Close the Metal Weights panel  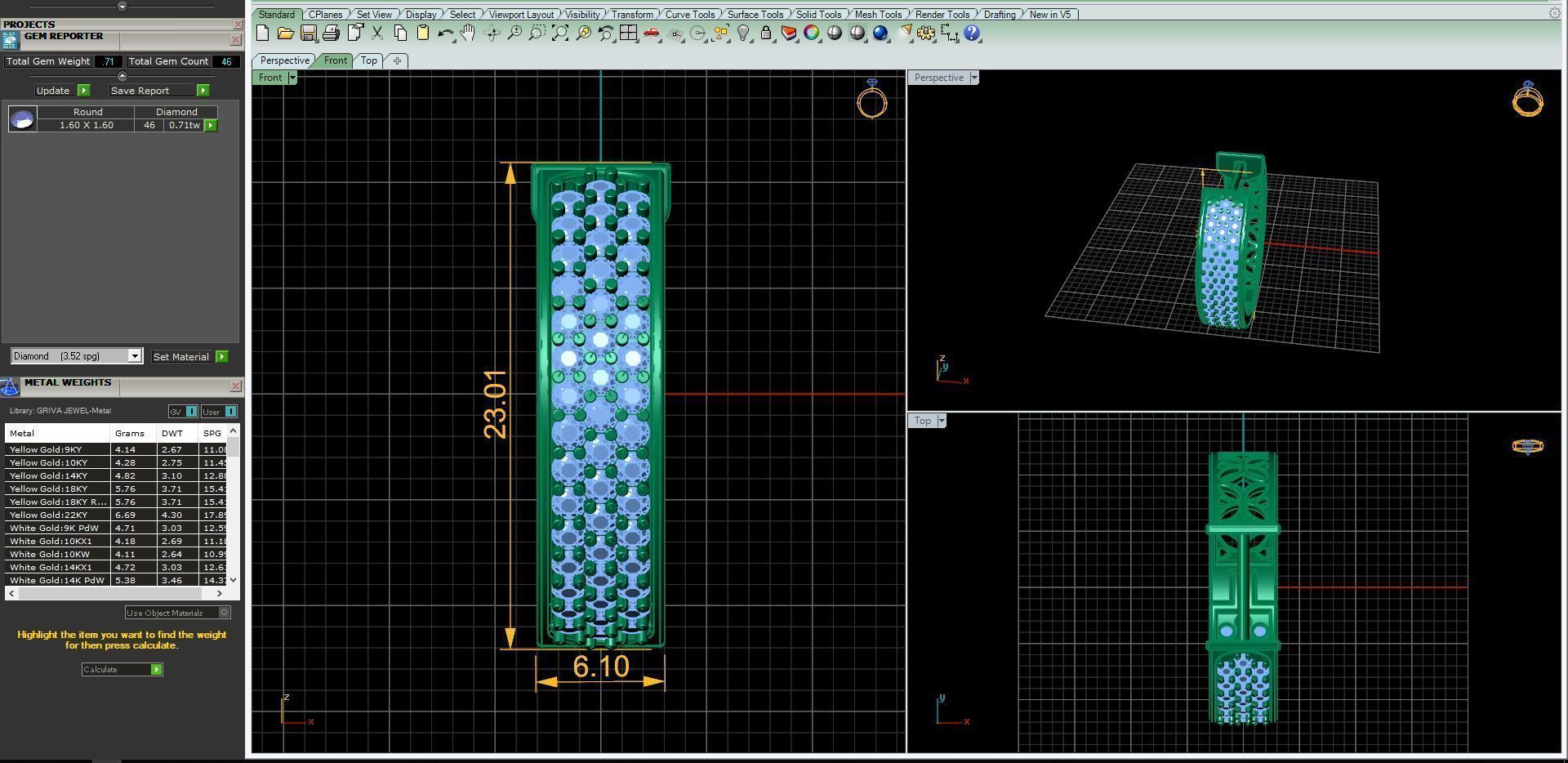pos(236,386)
